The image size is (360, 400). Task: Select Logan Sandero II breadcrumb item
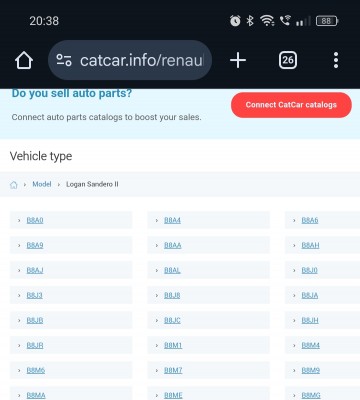[92, 184]
